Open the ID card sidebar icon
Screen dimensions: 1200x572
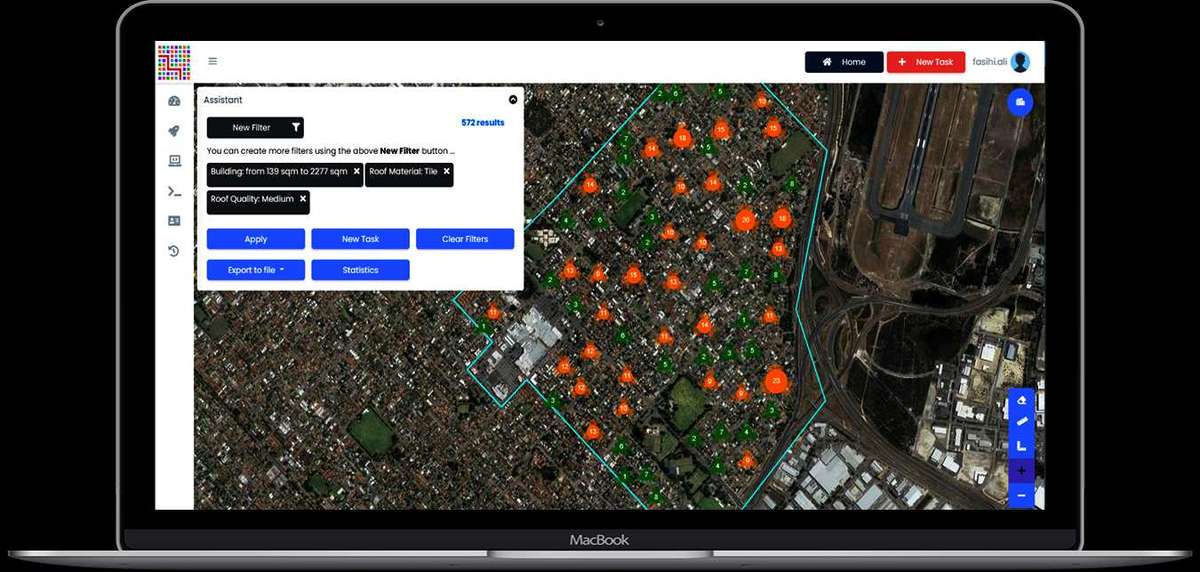174,221
